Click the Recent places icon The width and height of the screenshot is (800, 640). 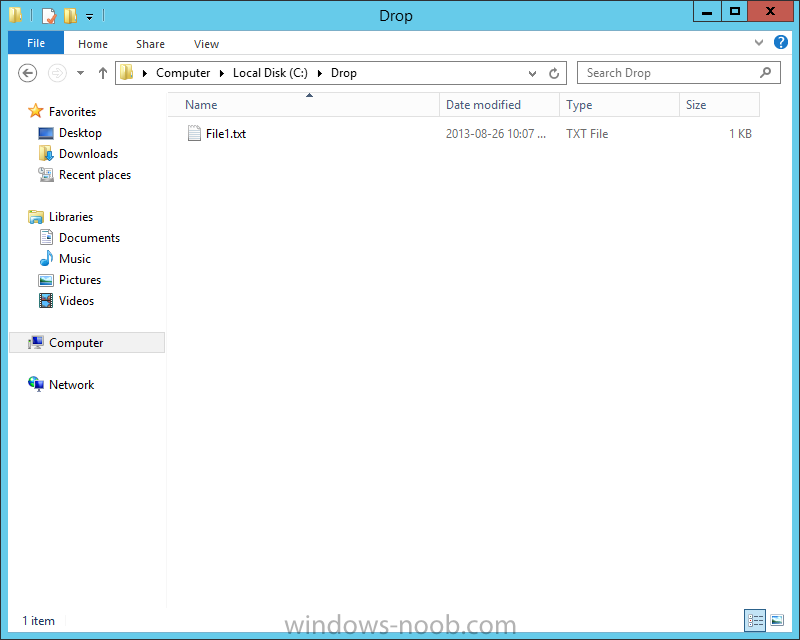46,175
